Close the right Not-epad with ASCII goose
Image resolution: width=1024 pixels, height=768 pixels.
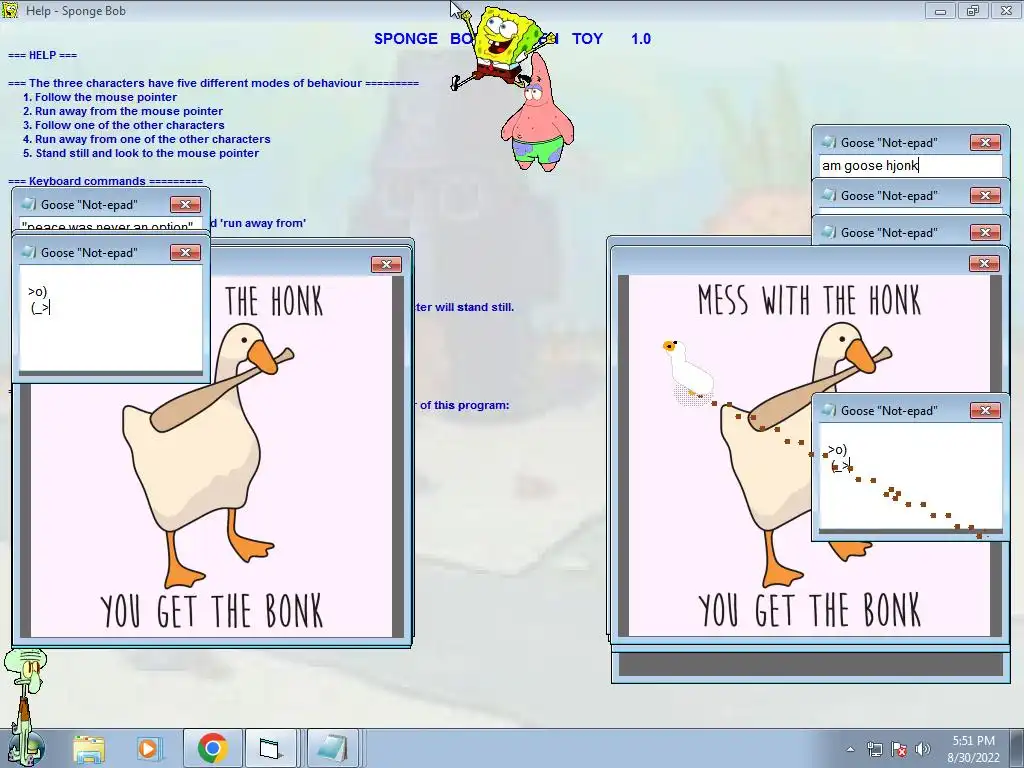coord(985,410)
